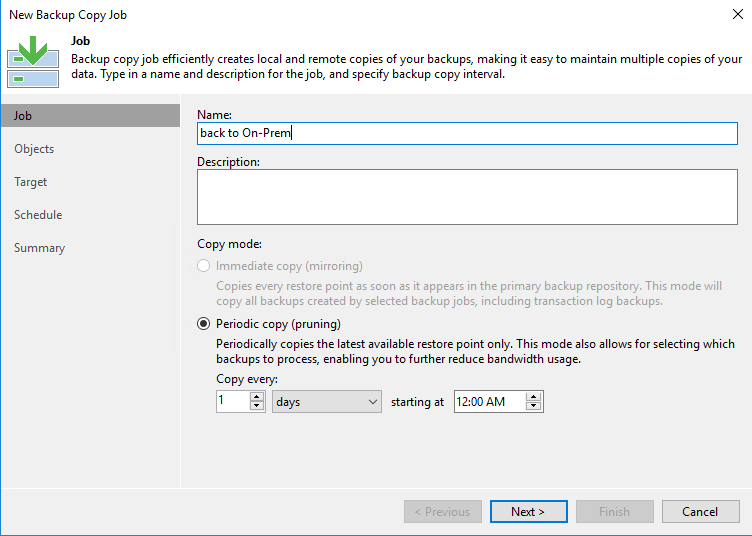This screenshot has height=536, width=752.
Task: Select Immediate copy (mirroring) radio button
Action: pyautogui.click(x=204, y=266)
